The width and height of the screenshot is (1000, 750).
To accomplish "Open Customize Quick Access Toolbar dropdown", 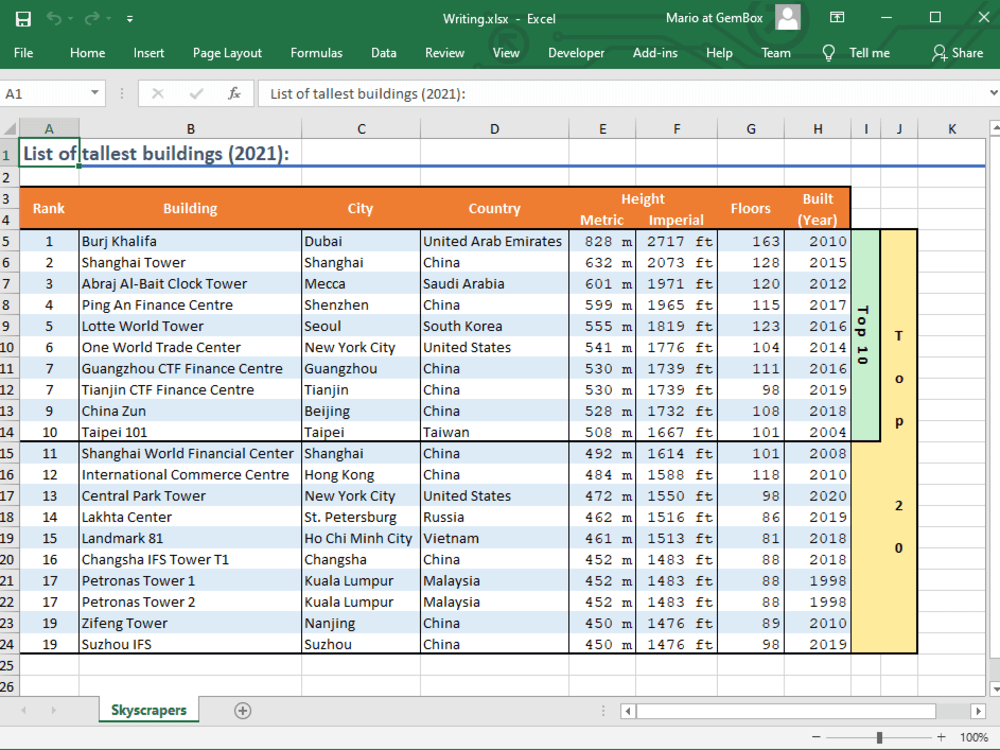I will pyautogui.click(x=129, y=19).
